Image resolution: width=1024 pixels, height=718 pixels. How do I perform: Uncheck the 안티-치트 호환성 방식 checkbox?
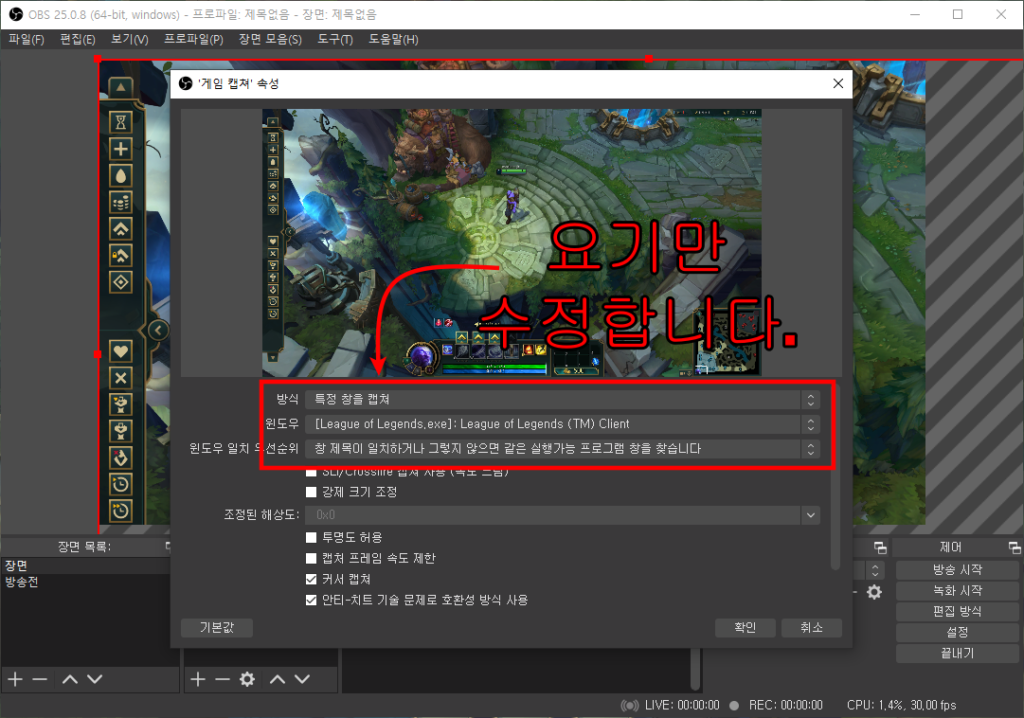312,600
